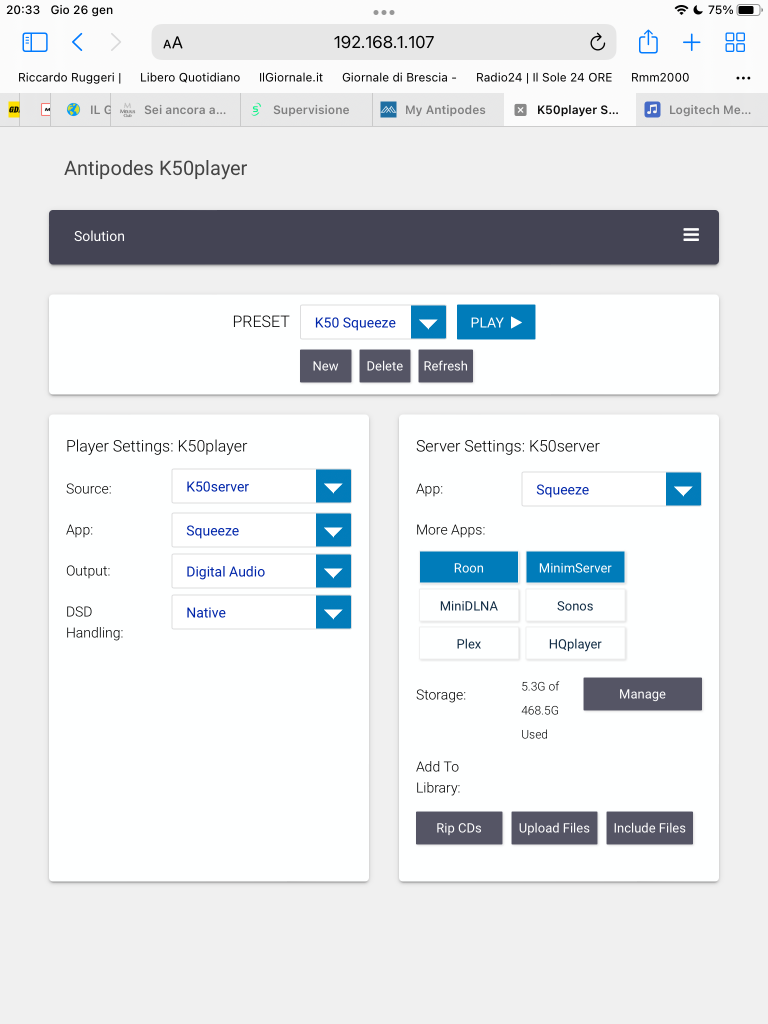
Task: Open the GD yellow pinned tab
Action: pos(13,110)
